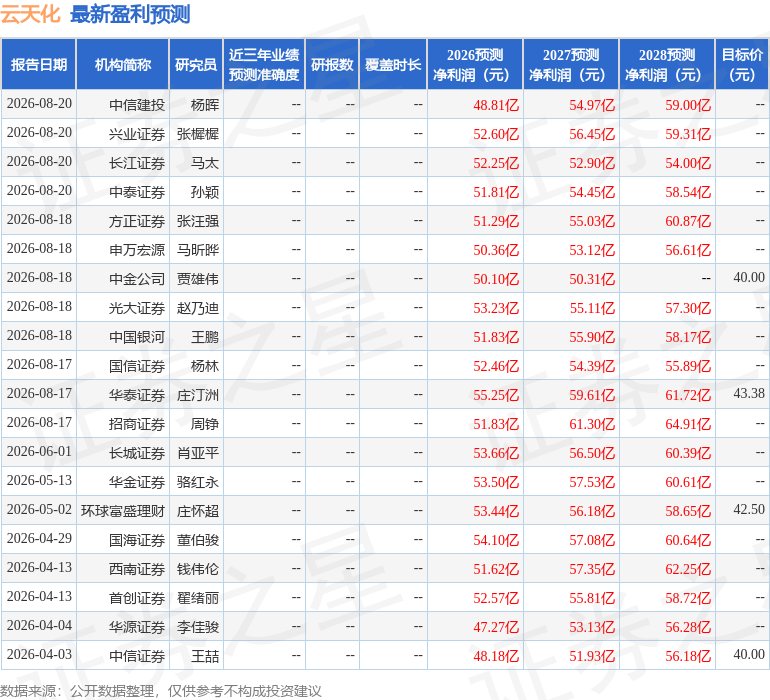Click institution name 中泰证券

pos(137,192)
